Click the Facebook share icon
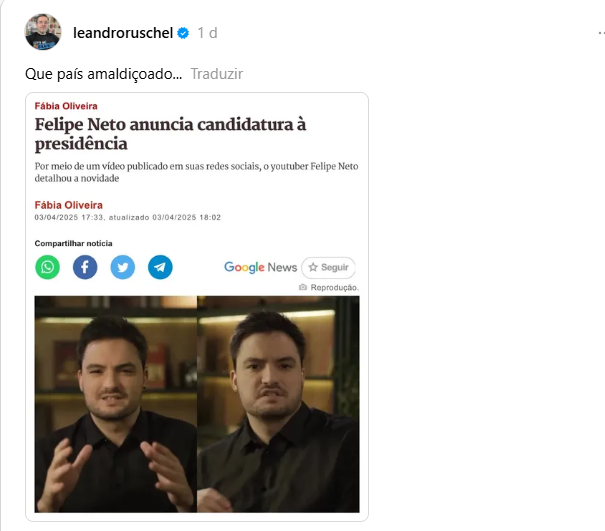The width and height of the screenshot is (605, 531). pyautogui.click(x=85, y=267)
